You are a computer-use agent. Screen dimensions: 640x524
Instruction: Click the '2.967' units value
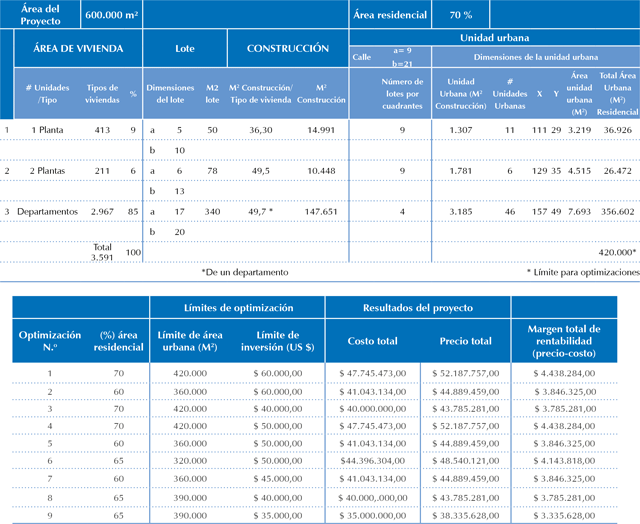click(102, 212)
